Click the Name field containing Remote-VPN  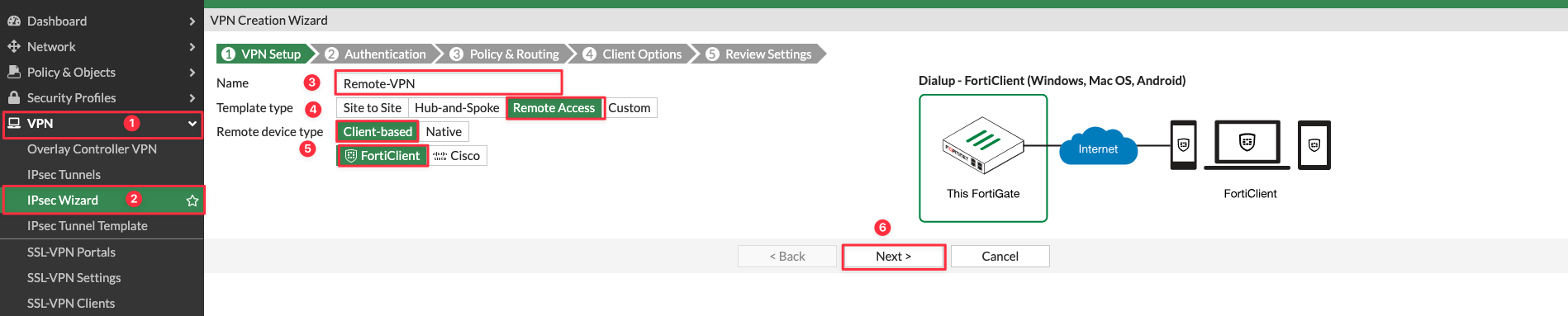click(x=449, y=83)
